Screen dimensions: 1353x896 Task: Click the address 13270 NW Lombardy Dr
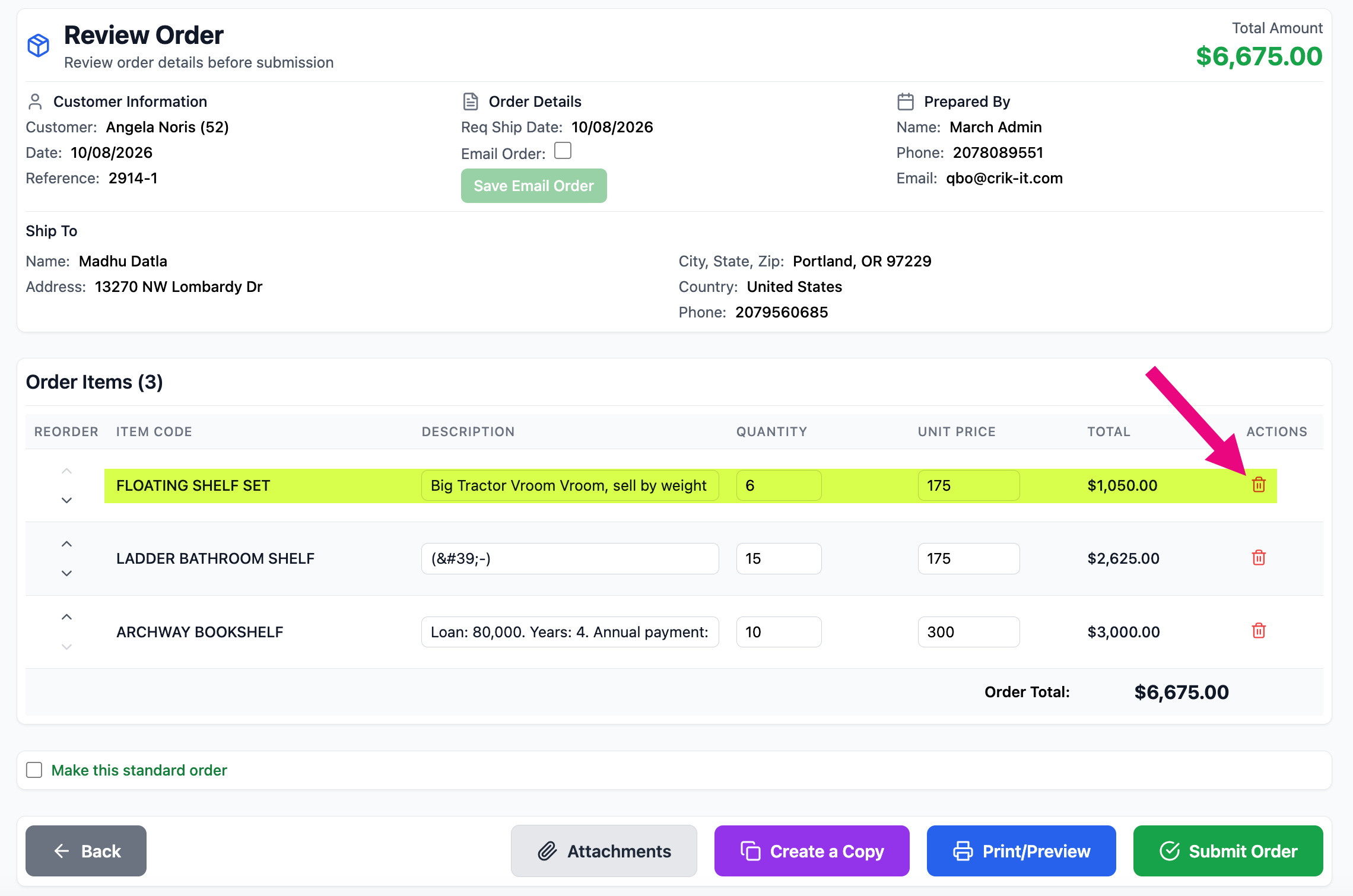click(x=178, y=287)
